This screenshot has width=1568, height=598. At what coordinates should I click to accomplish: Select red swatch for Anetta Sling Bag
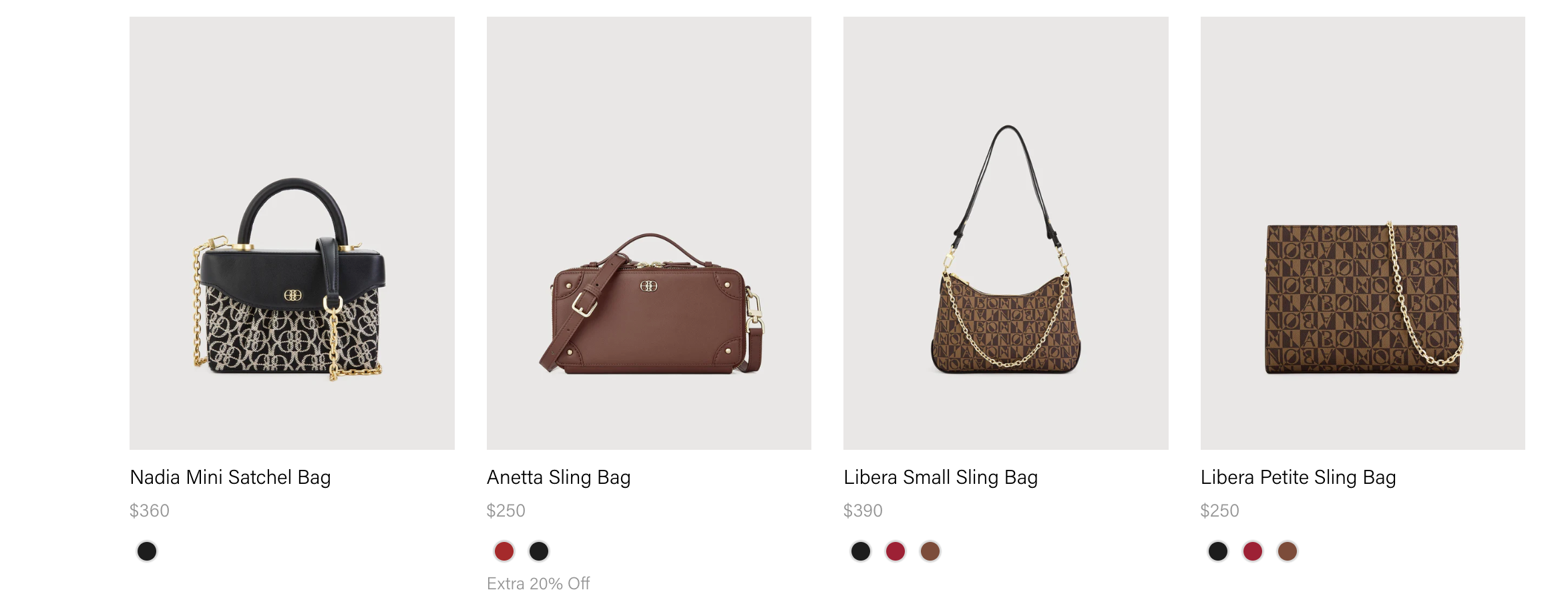pyautogui.click(x=504, y=551)
